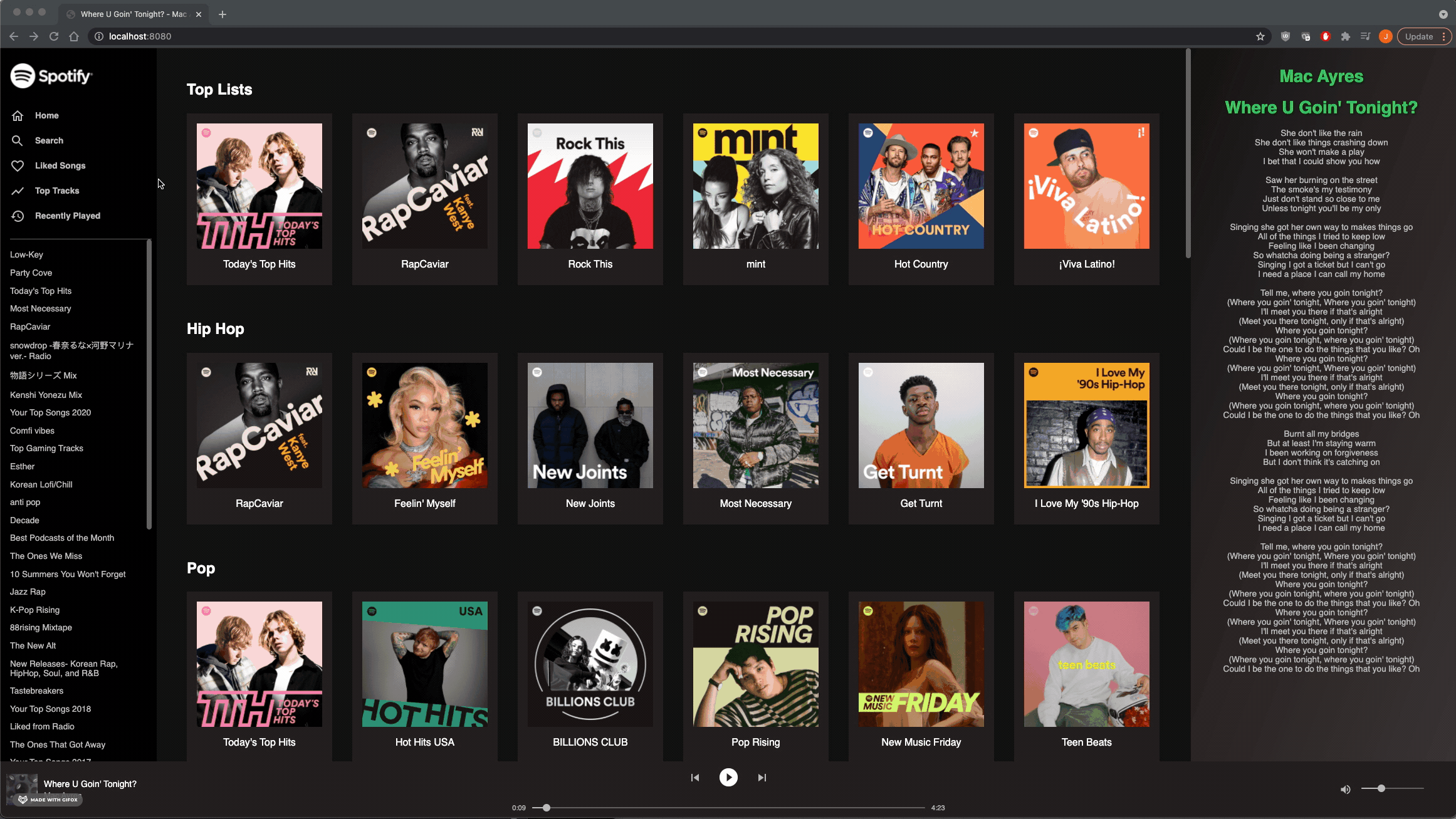Click the Recently Played clock icon
This screenshot has width=1456, height=819.
tap(18, 216)
